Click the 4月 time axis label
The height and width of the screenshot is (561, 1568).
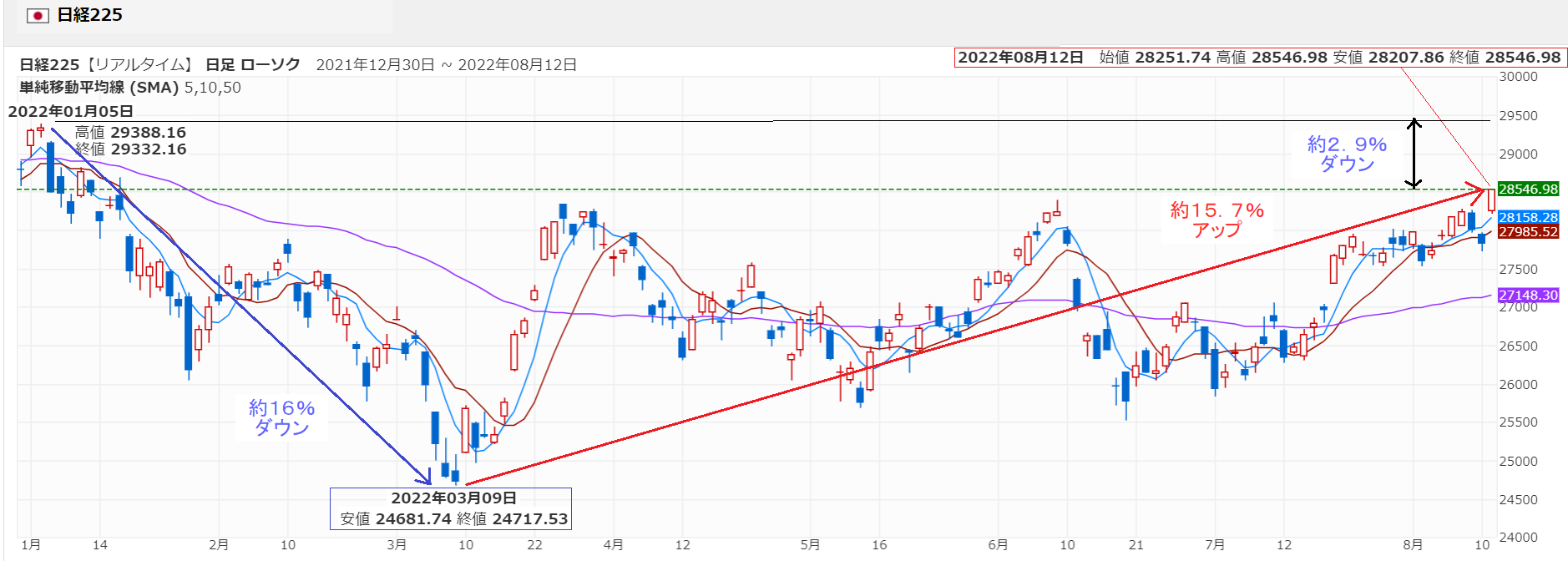click(x=614, y=544)
